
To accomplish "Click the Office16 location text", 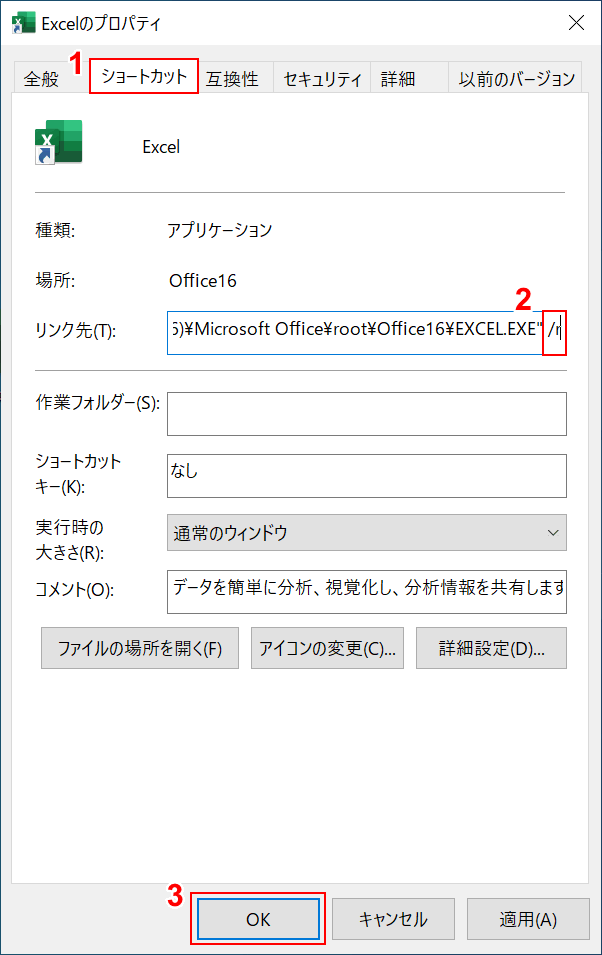I will [202, 281].
